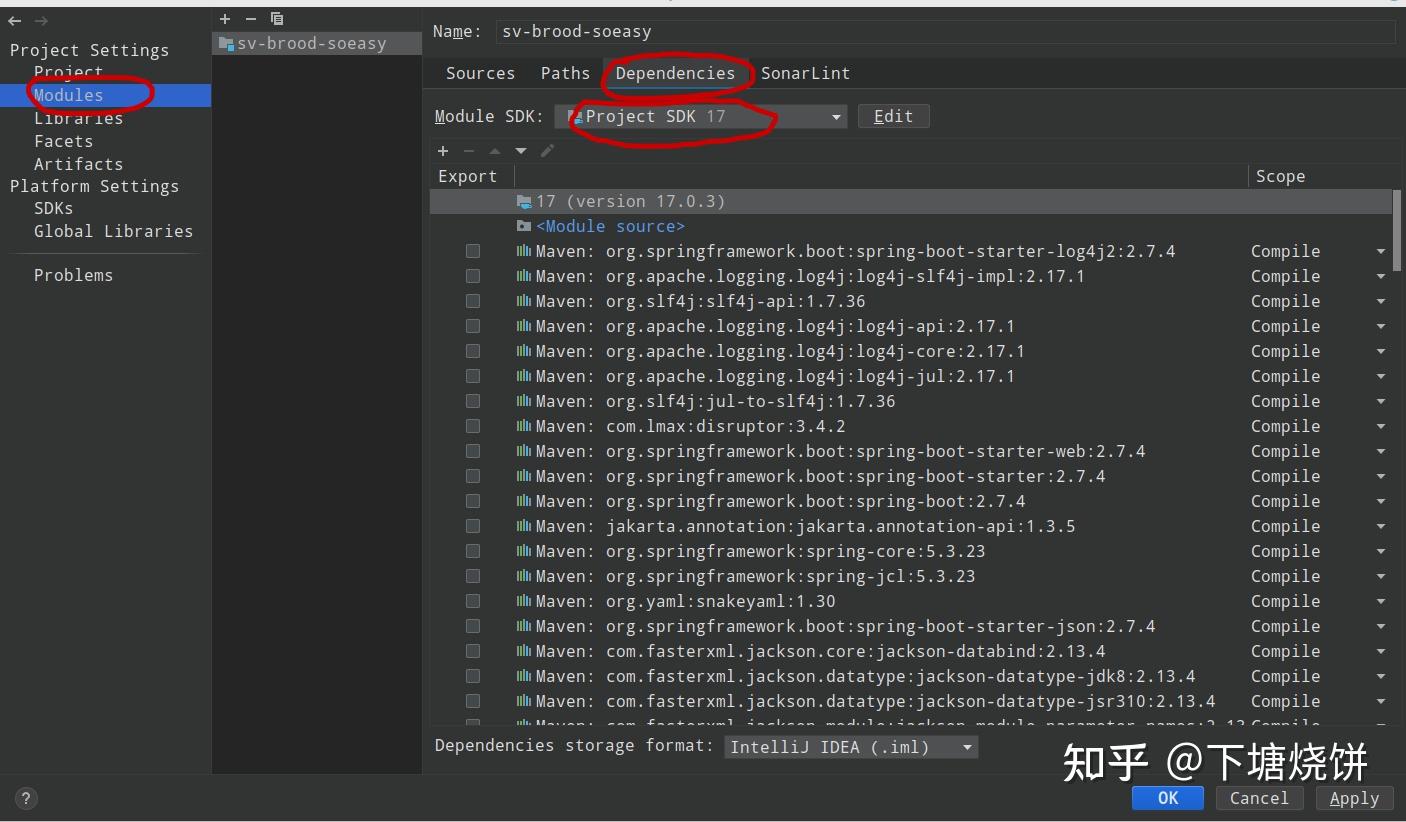Viewport: 1406px width, 822px height.
Task: Add a new dependency using the plus icon
Action: [443, 151]
